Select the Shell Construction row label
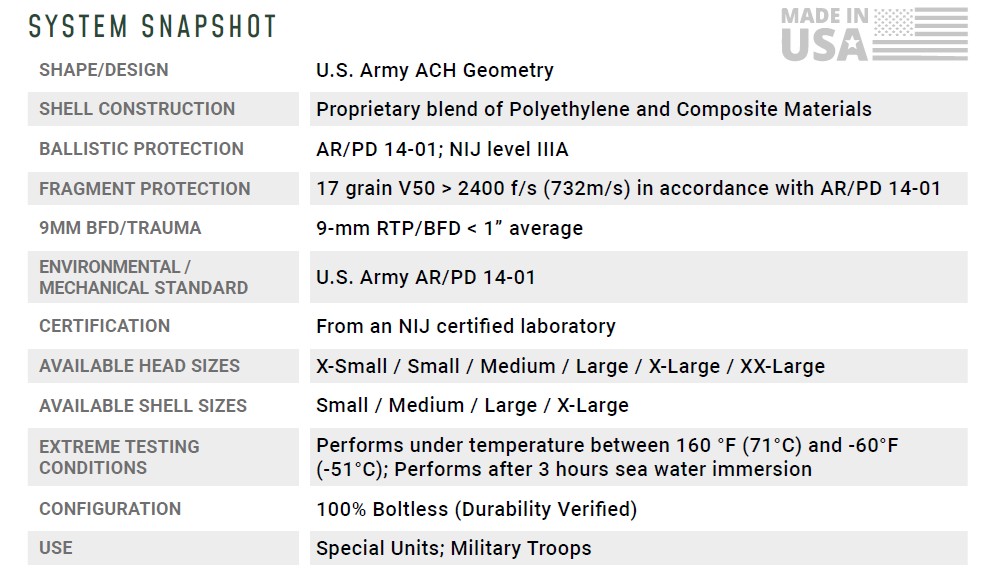The height and width of the screenshot is (579, 1004). click(x=137, y=109)
